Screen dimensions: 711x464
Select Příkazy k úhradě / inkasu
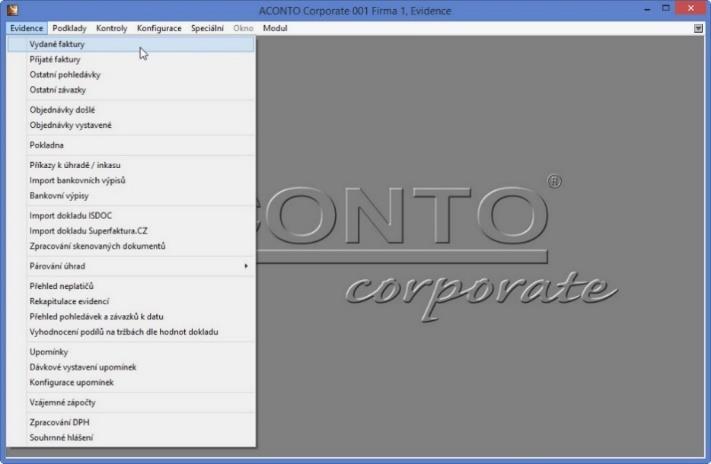pyautogui.click(x=131, y=165)
